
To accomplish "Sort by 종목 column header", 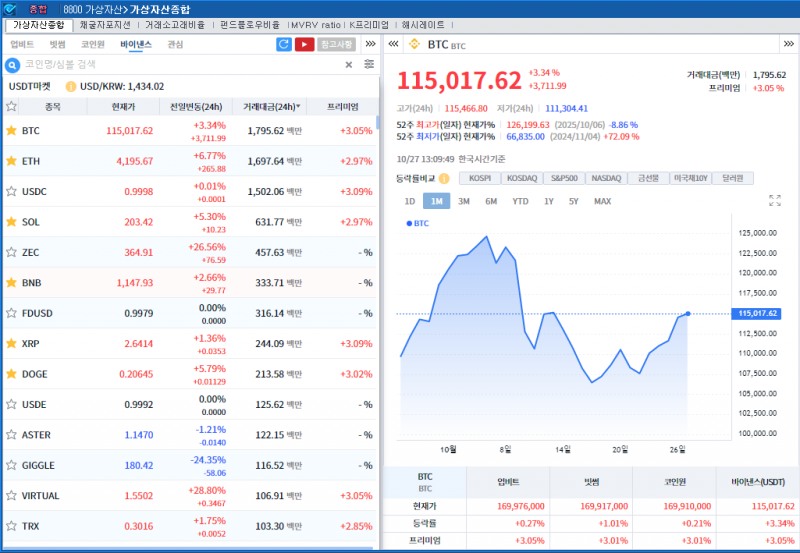I will point(53,107).
